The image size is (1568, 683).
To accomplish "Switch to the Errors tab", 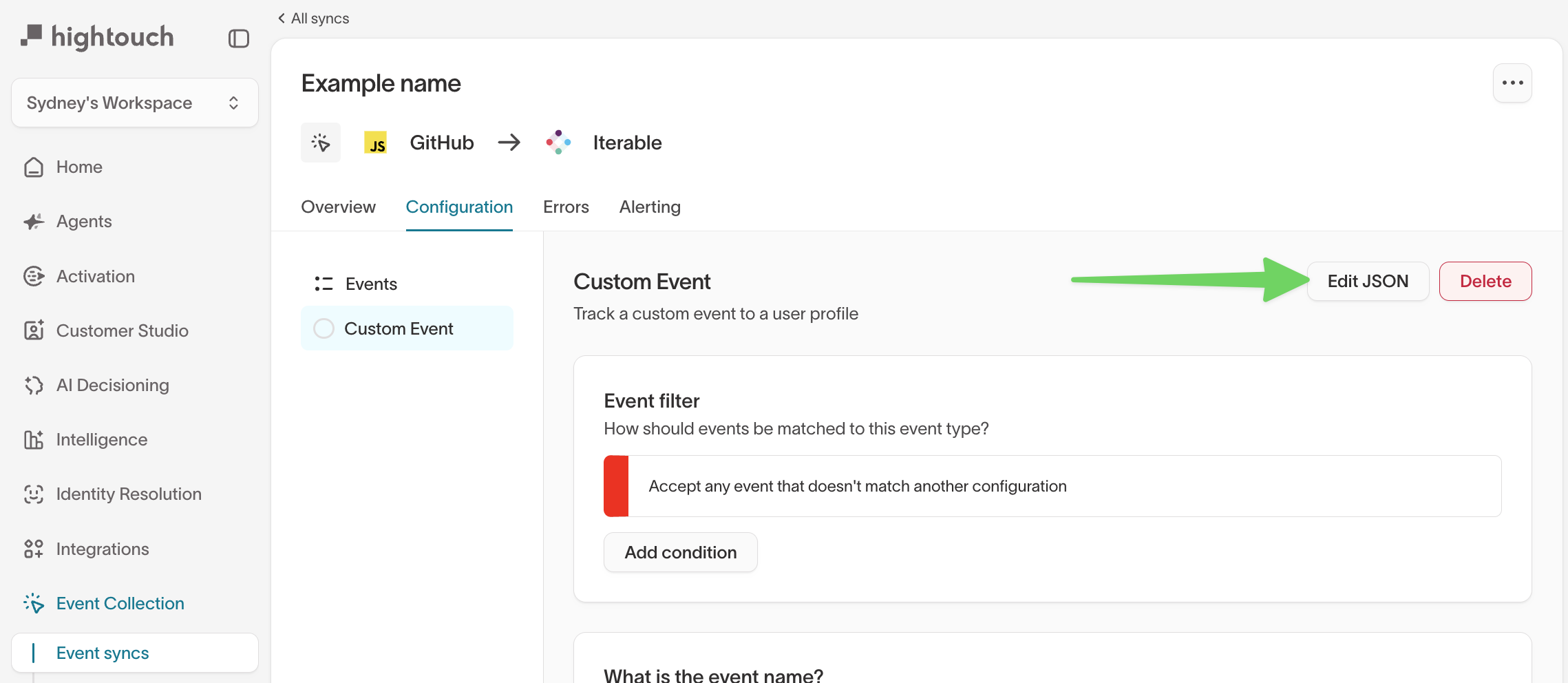I will pos(566,207).
